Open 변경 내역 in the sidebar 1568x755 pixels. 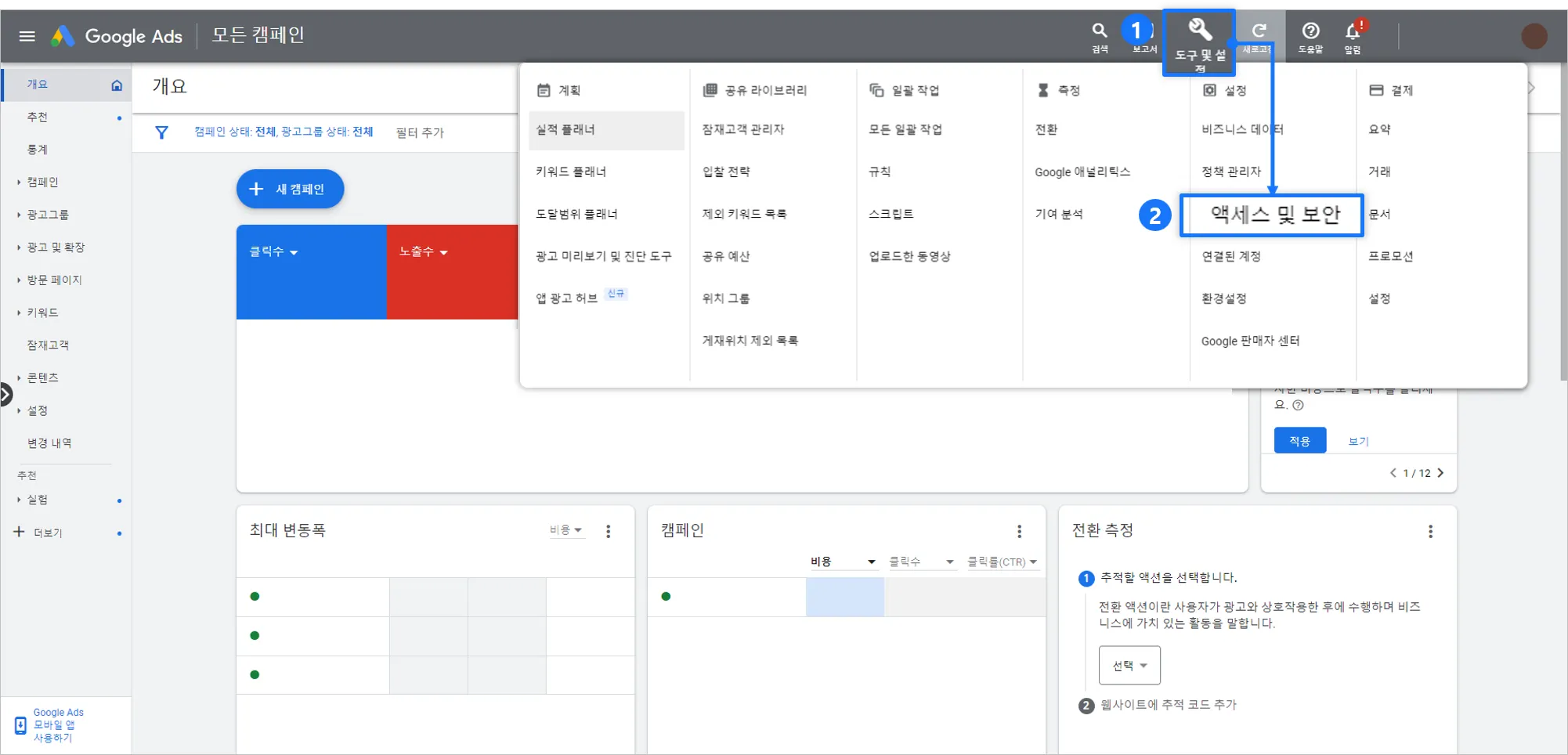pos(49,443)
